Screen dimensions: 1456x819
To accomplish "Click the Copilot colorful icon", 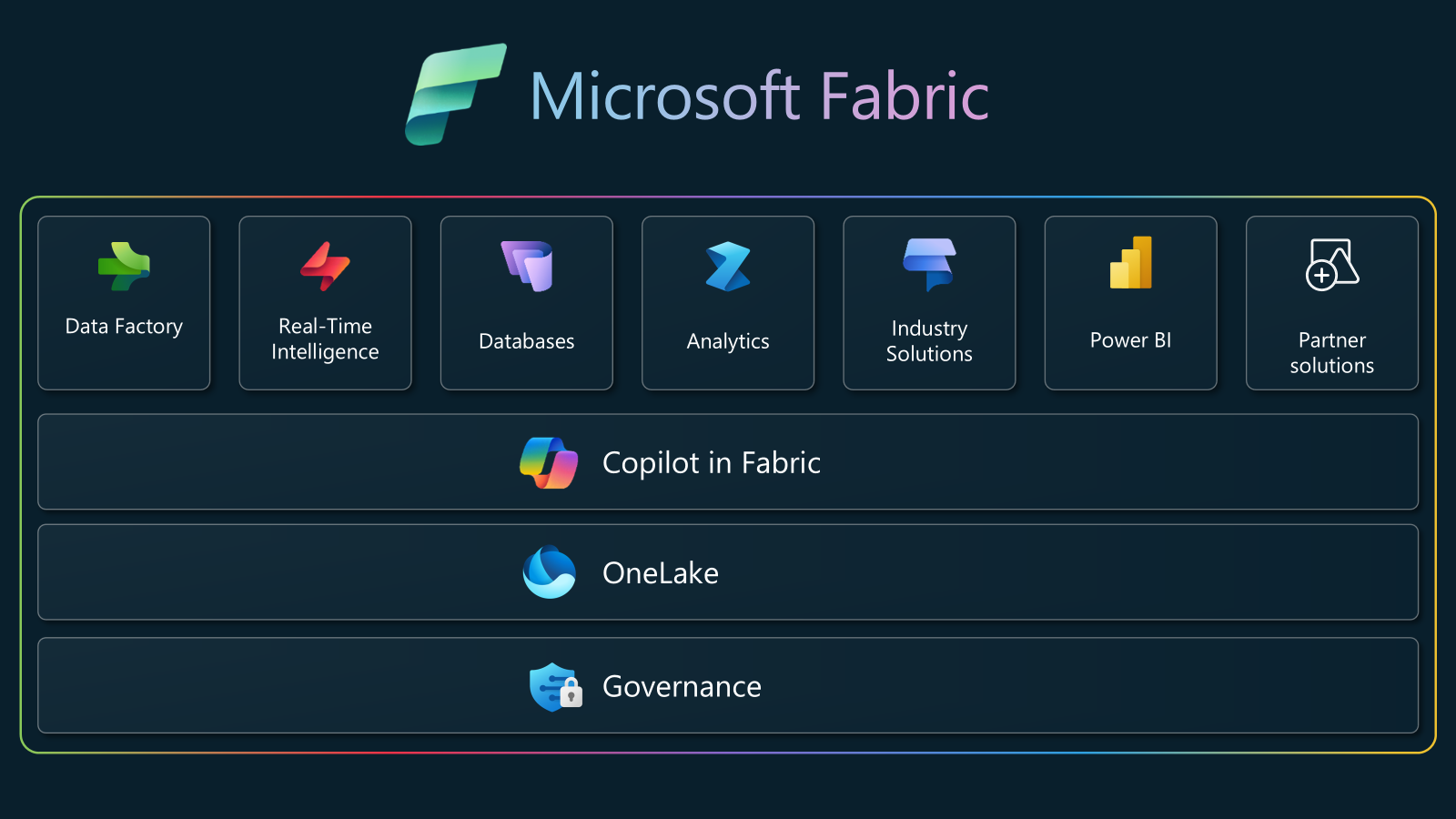I will pos(549,462).
